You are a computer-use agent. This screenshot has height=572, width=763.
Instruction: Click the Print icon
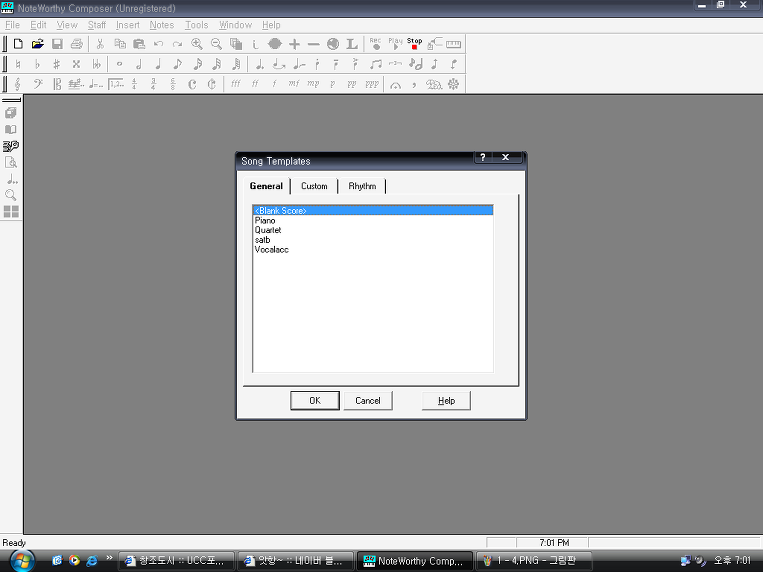coord(76,44)
